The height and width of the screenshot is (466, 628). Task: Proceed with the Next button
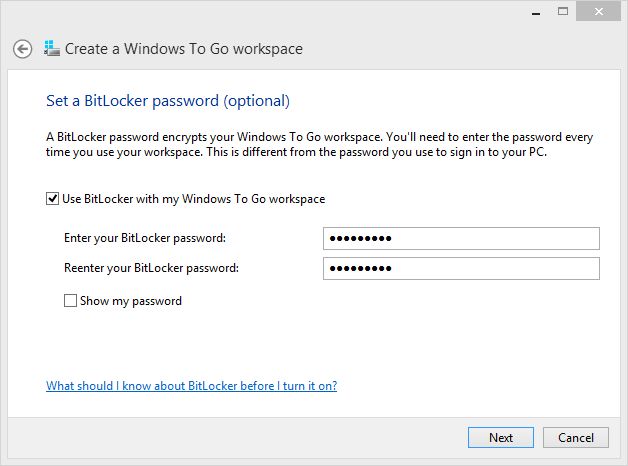(501, 438)
